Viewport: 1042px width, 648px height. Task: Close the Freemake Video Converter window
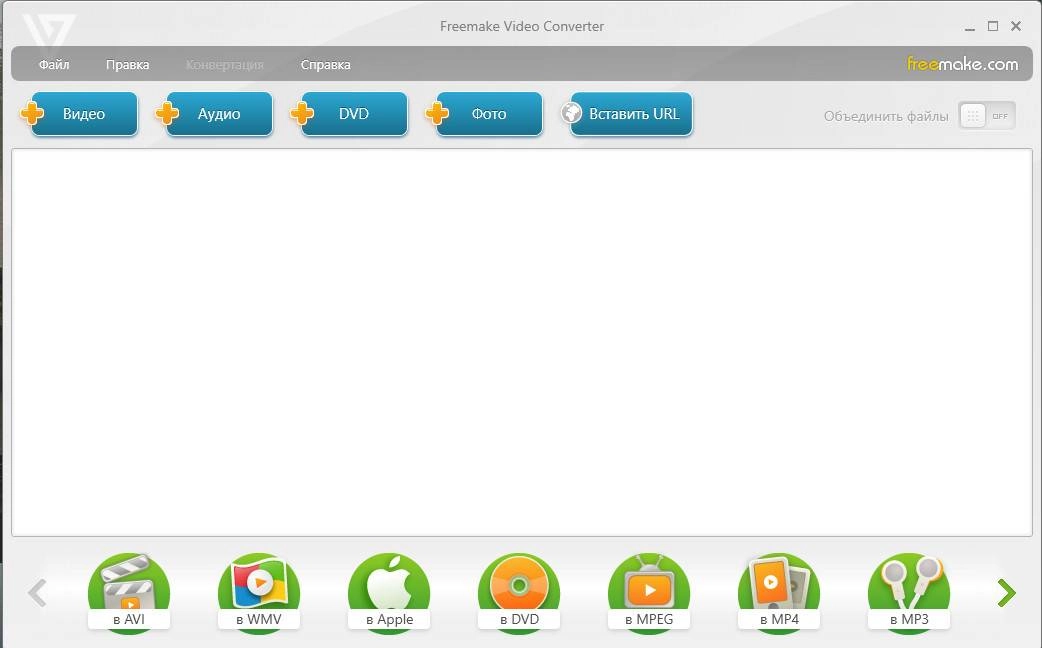pos(1016,26)
